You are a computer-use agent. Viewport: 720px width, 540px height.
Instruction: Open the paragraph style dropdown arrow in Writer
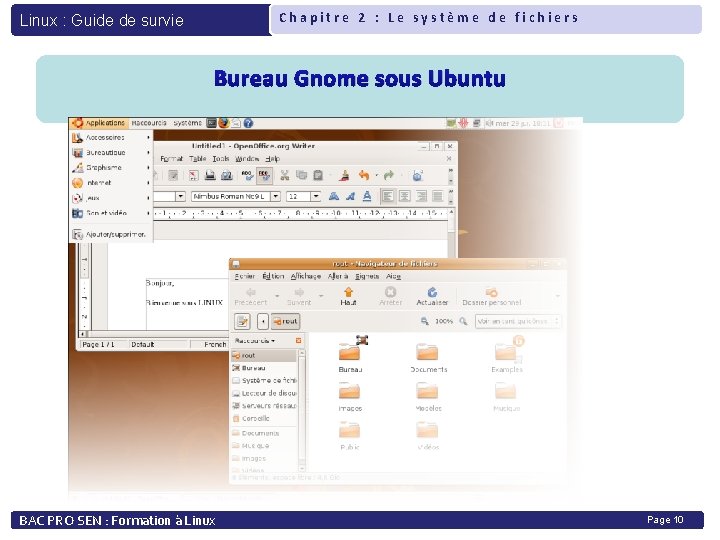click(x=180, y=197)
